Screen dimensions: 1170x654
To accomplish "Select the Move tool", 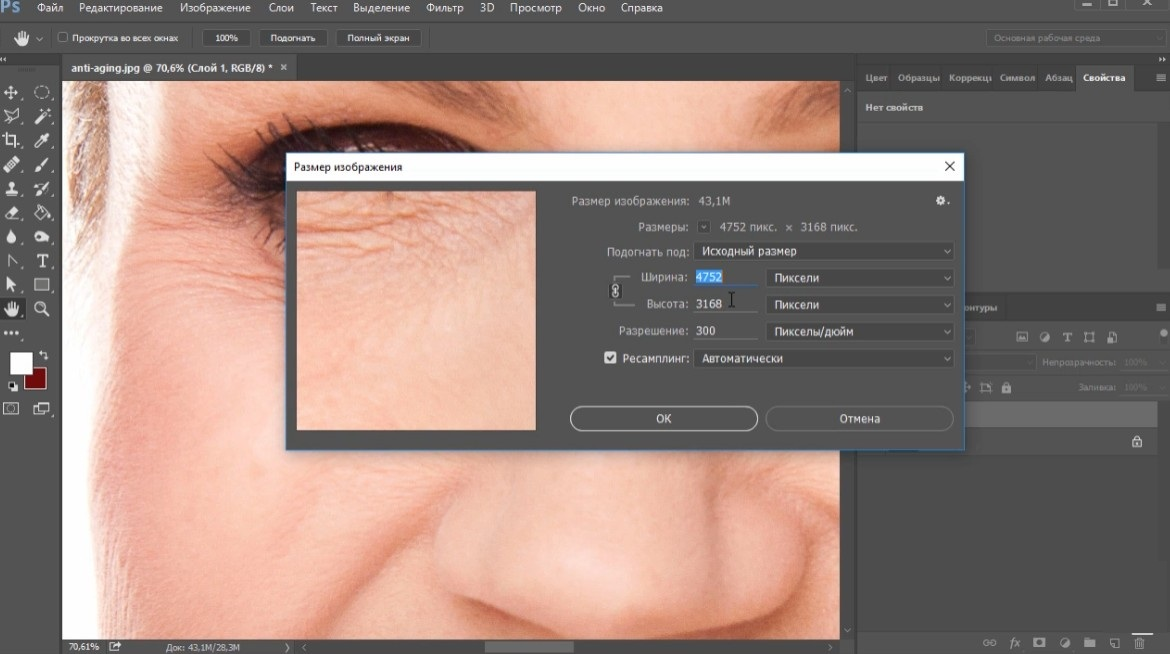I will (11, 93).
